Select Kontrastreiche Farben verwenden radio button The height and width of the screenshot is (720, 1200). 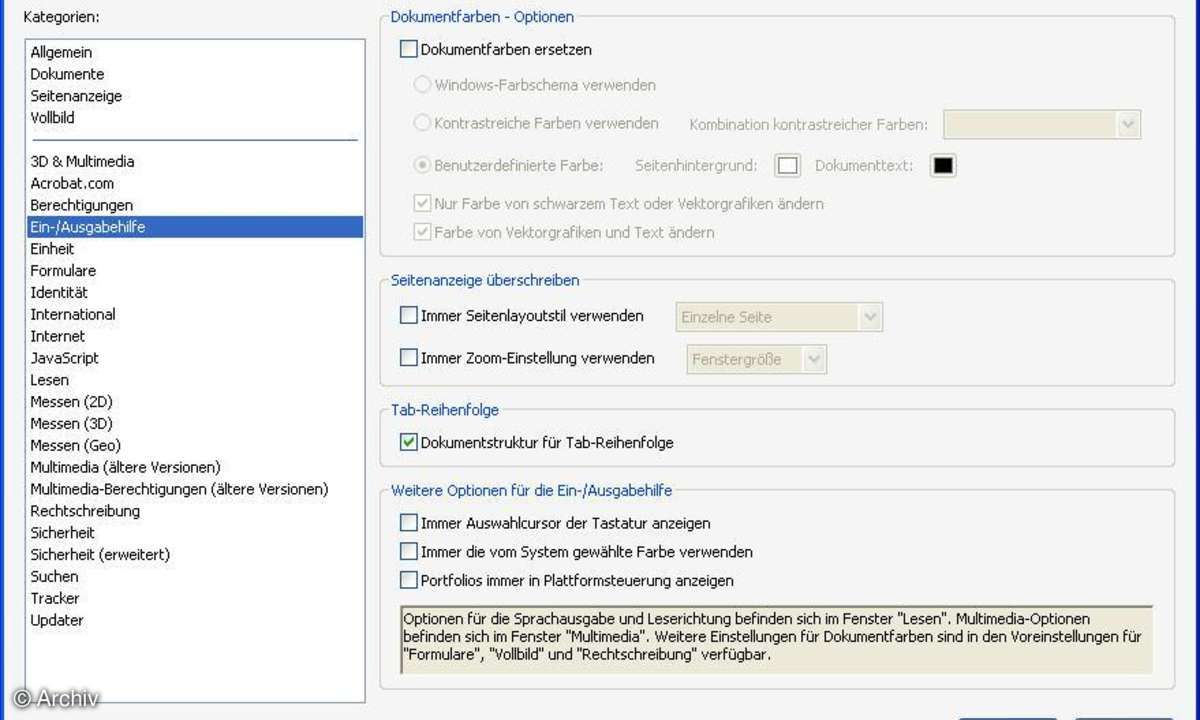pyautogui.click(x=423, y=124)
